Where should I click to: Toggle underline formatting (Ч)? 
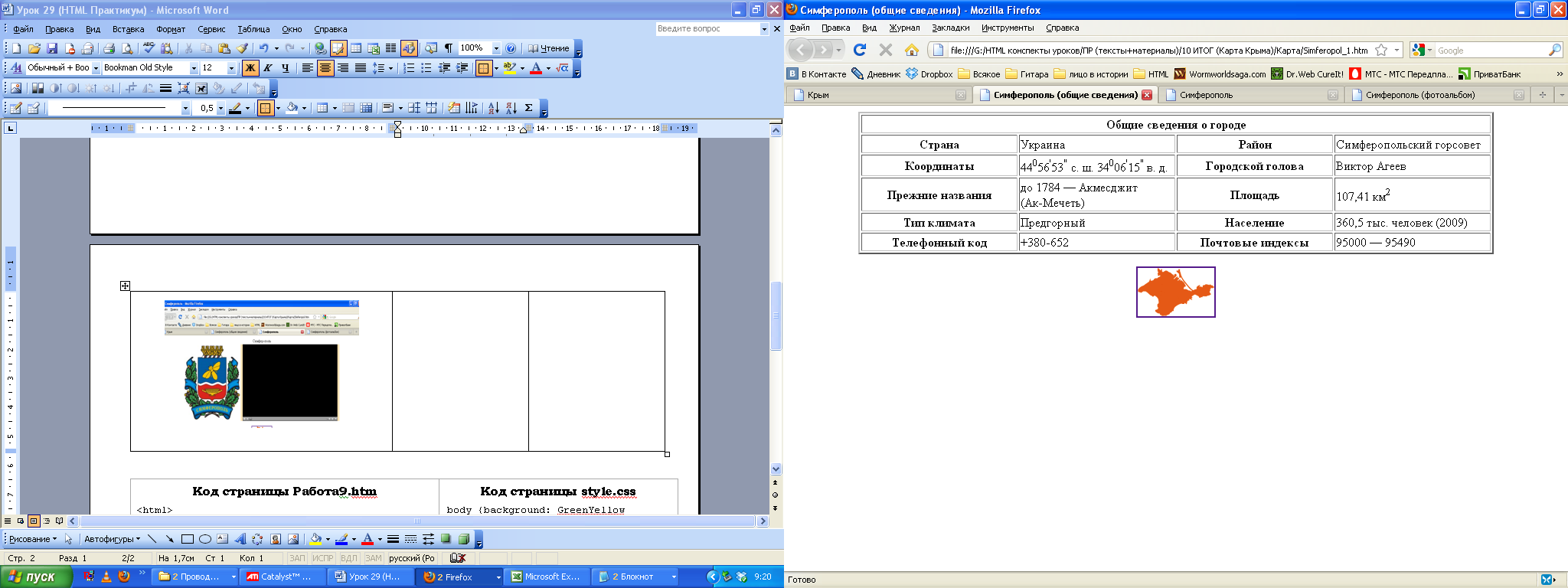(285, 68)
